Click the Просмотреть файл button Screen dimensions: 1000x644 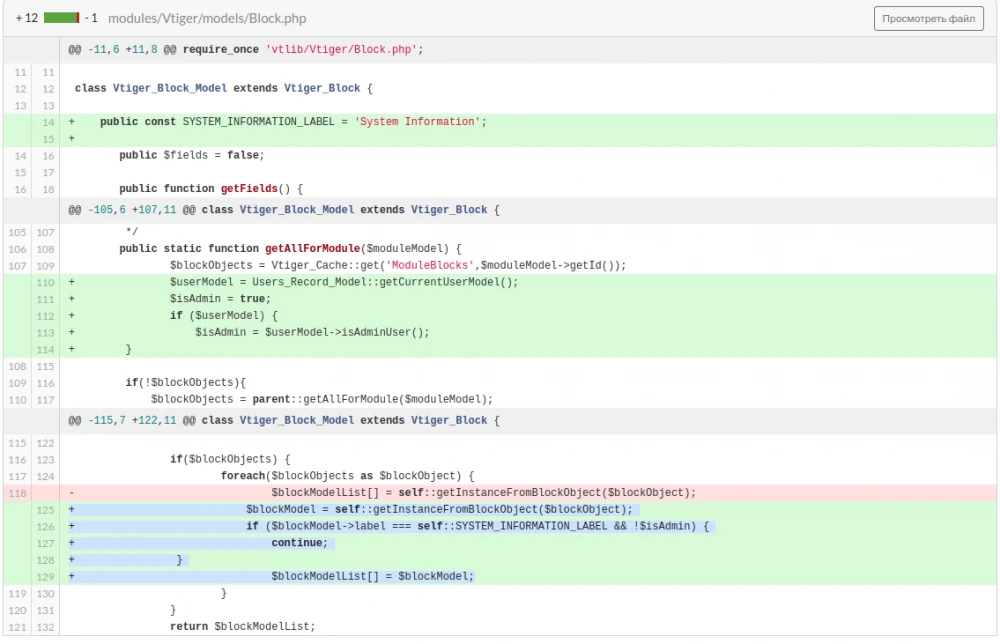928,18
